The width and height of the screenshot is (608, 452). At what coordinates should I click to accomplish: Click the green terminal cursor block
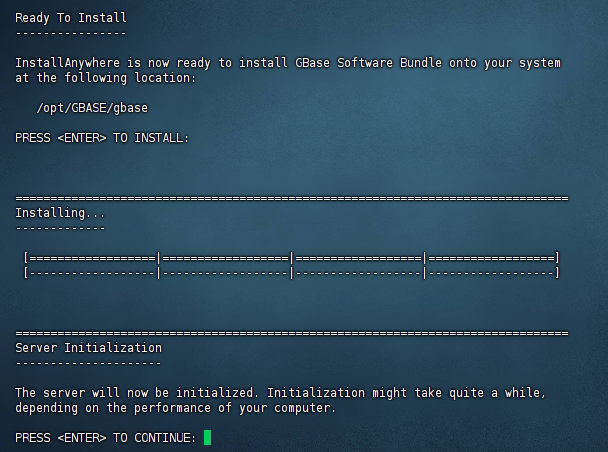(207, 437)
